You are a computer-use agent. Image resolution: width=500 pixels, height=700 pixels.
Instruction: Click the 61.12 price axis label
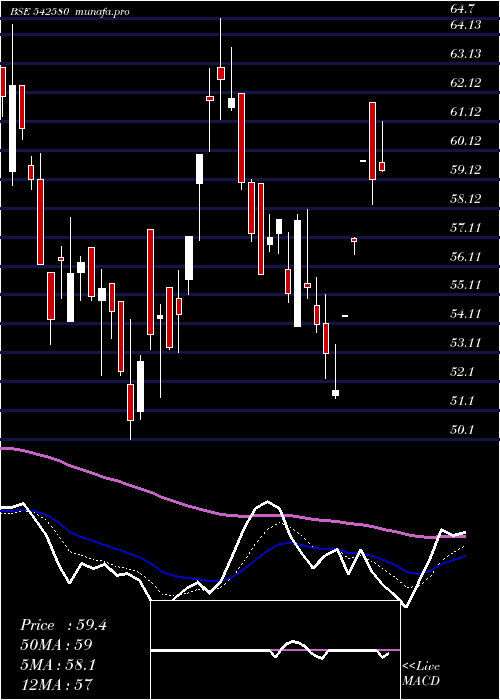pos(466,112)
